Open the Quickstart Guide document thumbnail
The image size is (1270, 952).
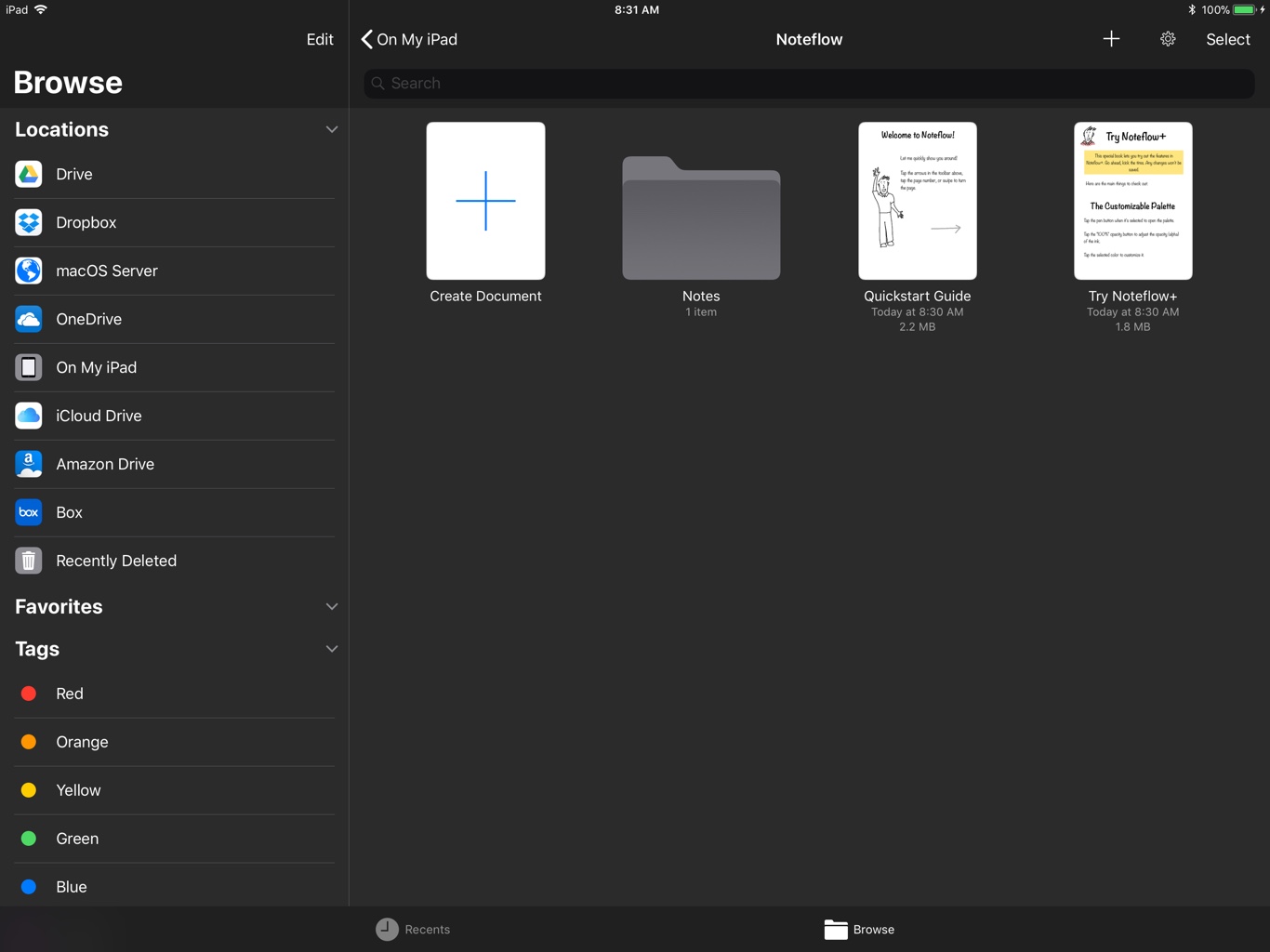pyautogui.click(x=918, y=201)
